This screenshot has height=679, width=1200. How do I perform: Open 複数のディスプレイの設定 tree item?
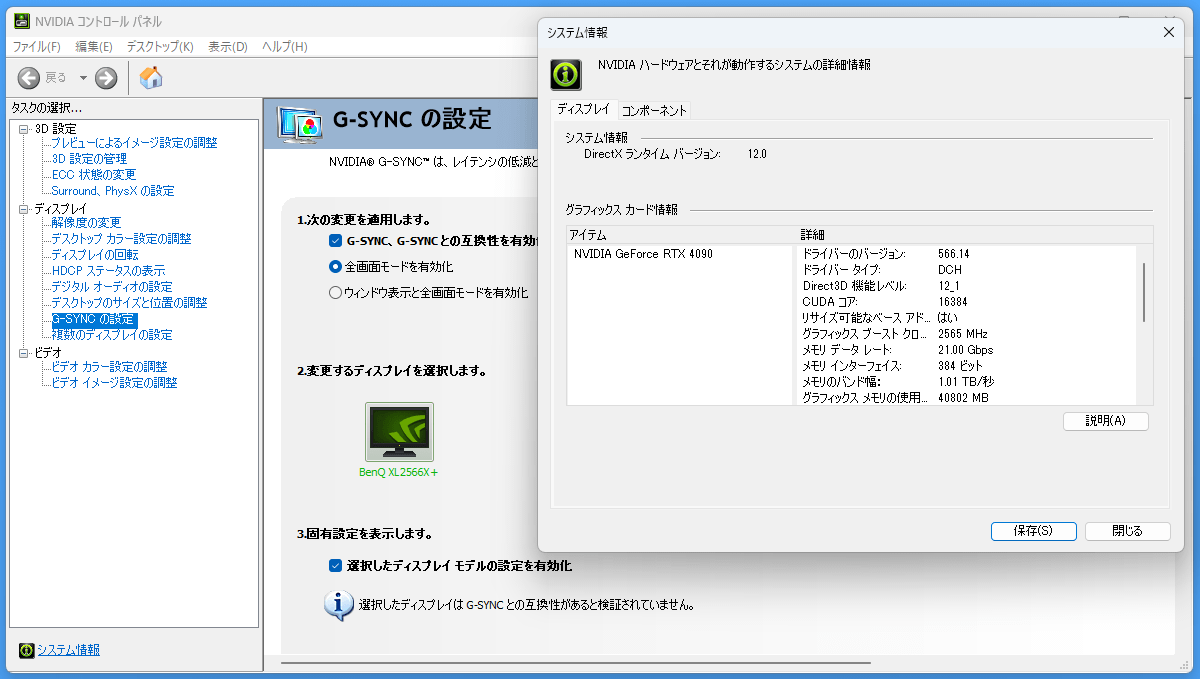[112, 335]
